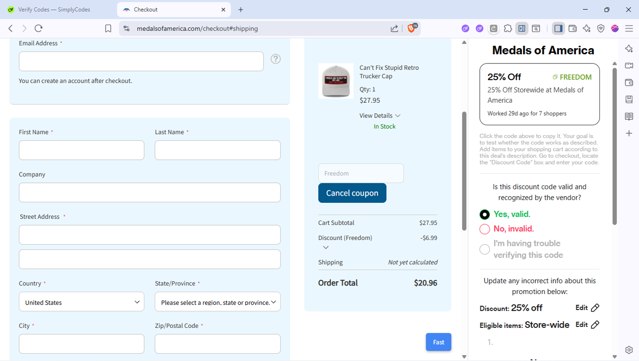Screen dimensions: 639x361
Task: Open wallet icon in right sidebar strip
Action: pyautogui.click(x=629, y=83)
